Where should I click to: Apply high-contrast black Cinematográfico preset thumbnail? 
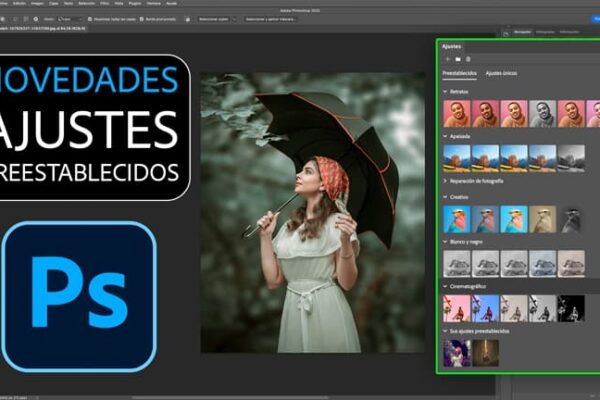point(571,308)
